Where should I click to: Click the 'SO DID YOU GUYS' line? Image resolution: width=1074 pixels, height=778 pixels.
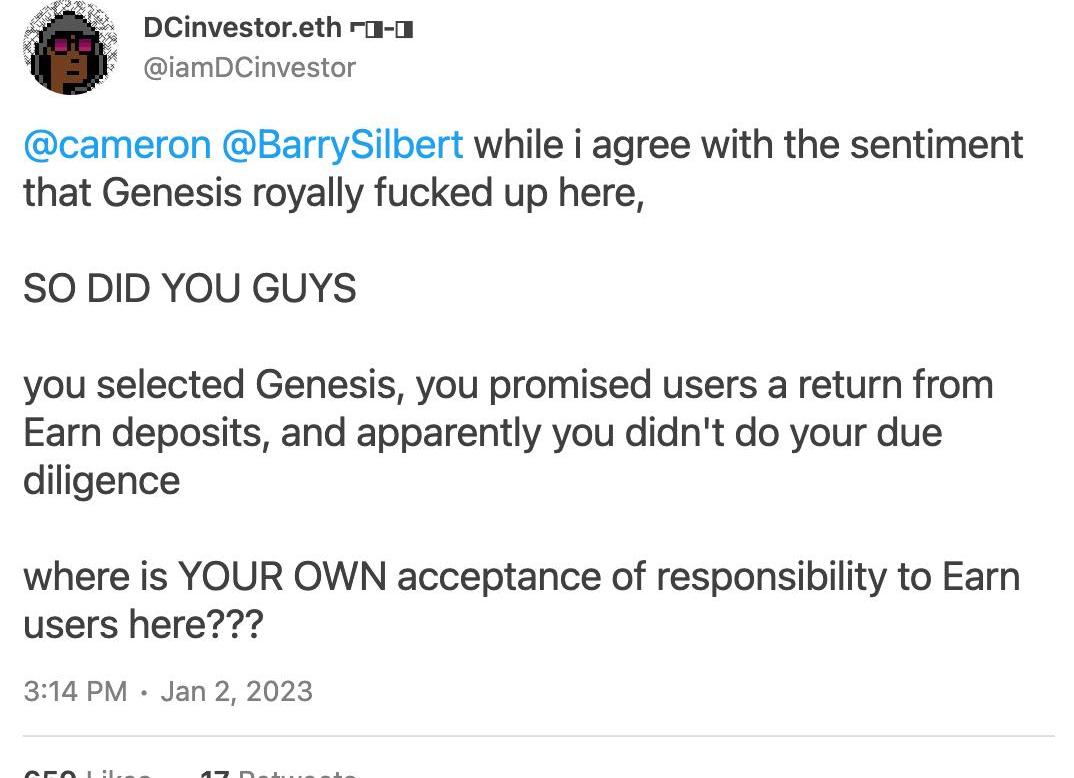coord(189,289)
